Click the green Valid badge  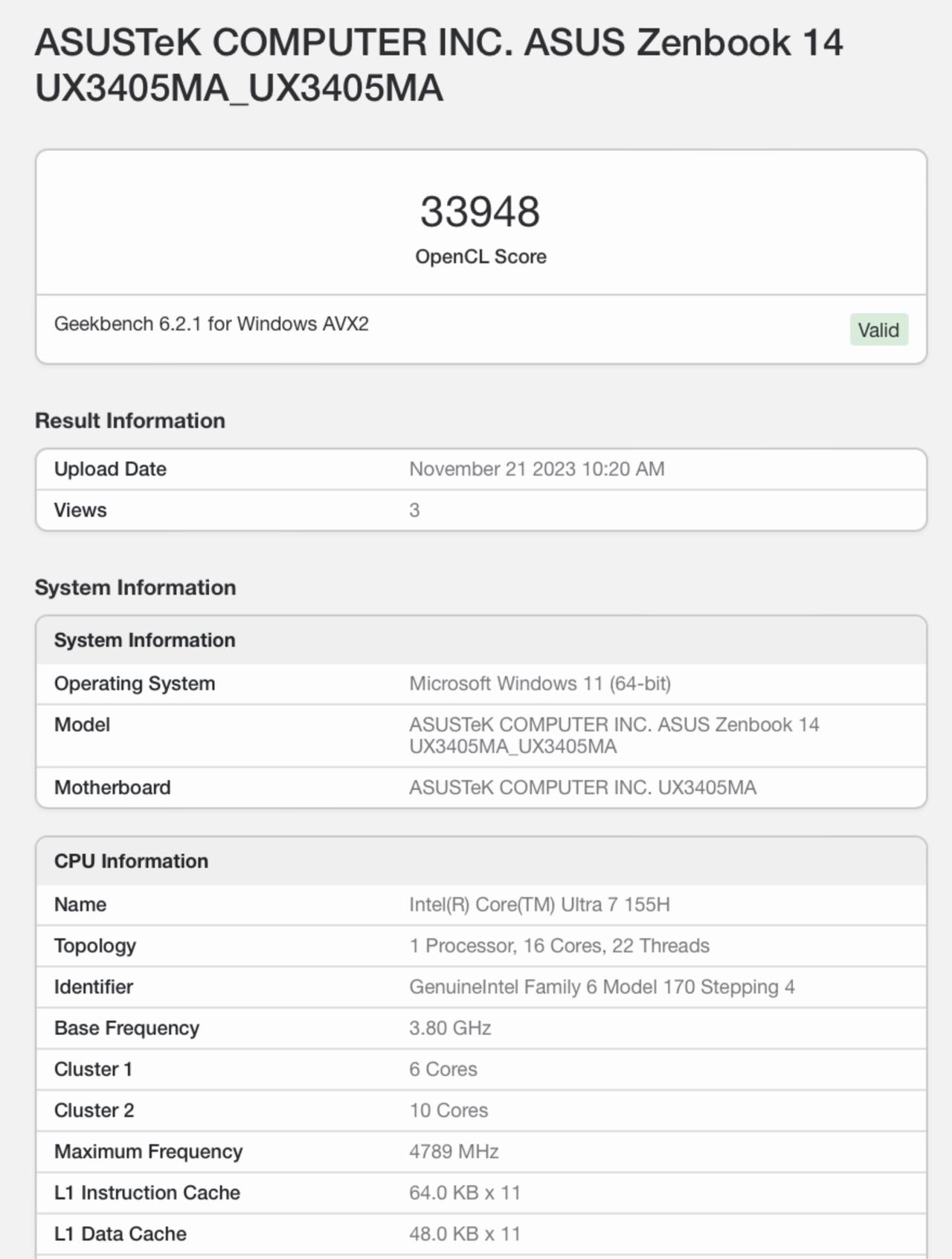[x=878, y=330]
